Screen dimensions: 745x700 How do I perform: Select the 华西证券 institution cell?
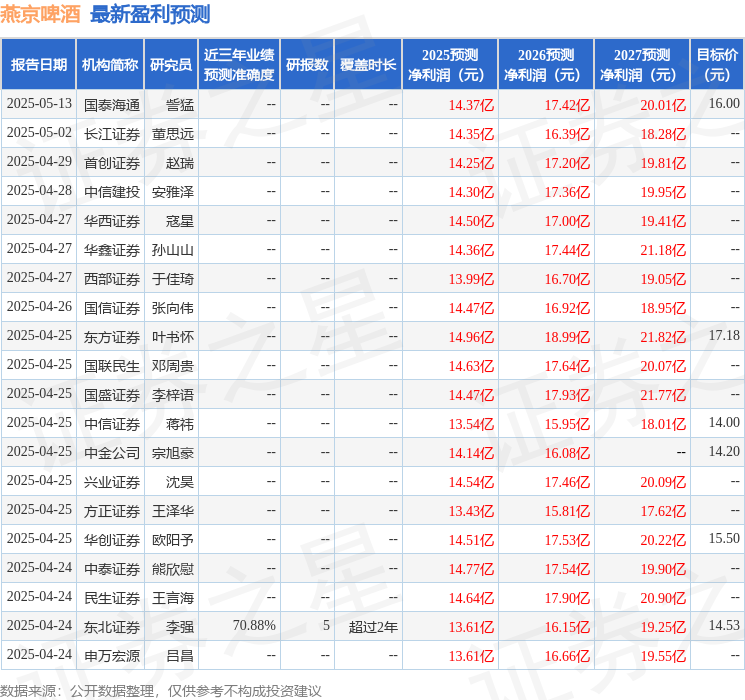pos(112,221)
